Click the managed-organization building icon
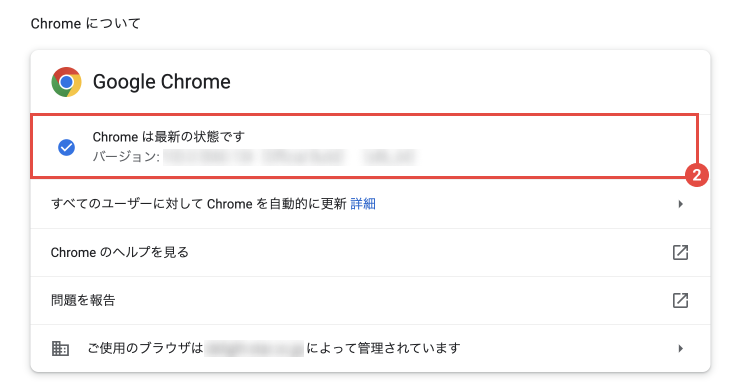This screenshot has width=735, height=390. [x=60, y=348]
